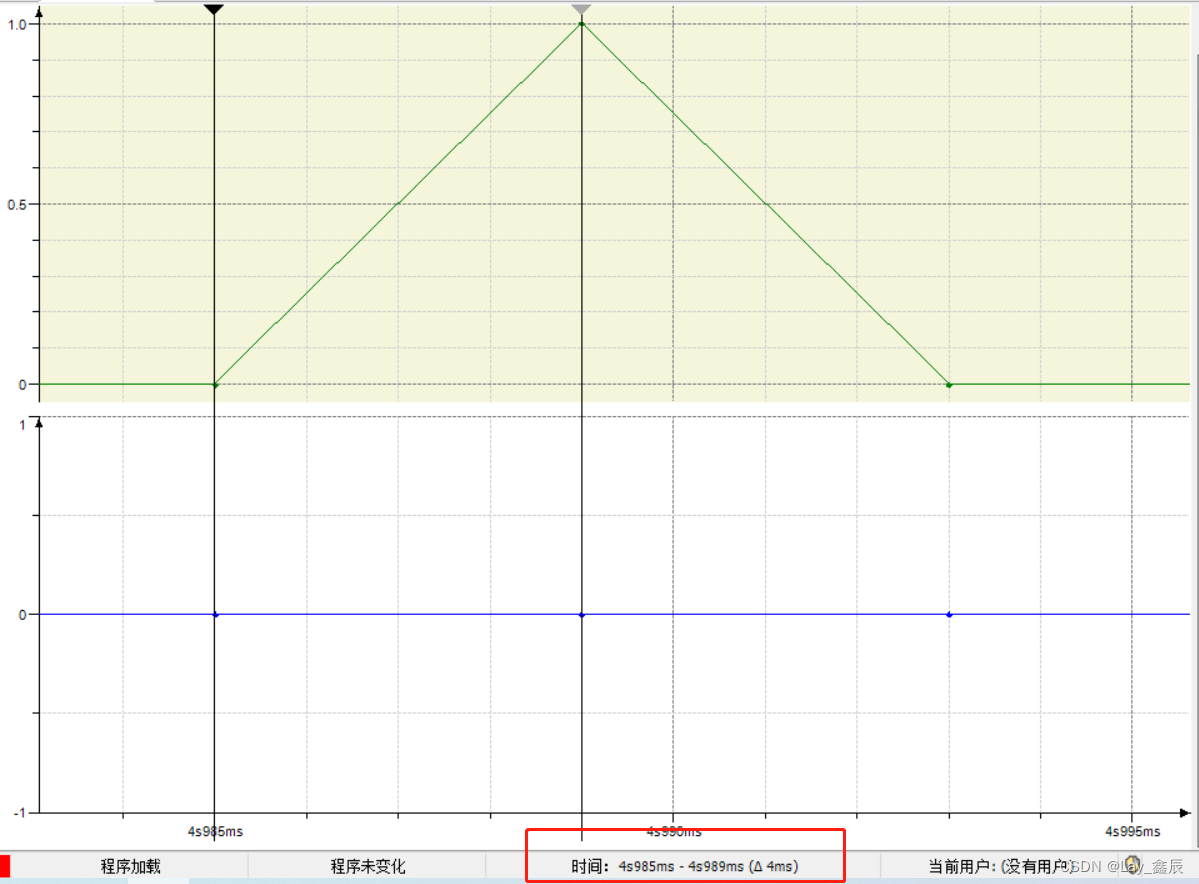Select the black cursor marker triangle

214,9
